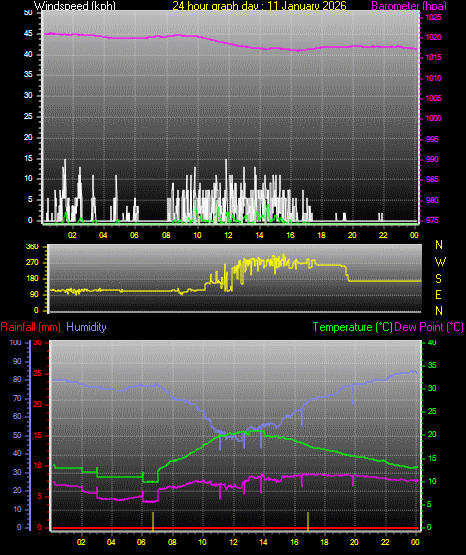The width and height of the screenshot is (466, 555).
Task: Click the 12 hour label under wind graph
Action: pos(229,235)
